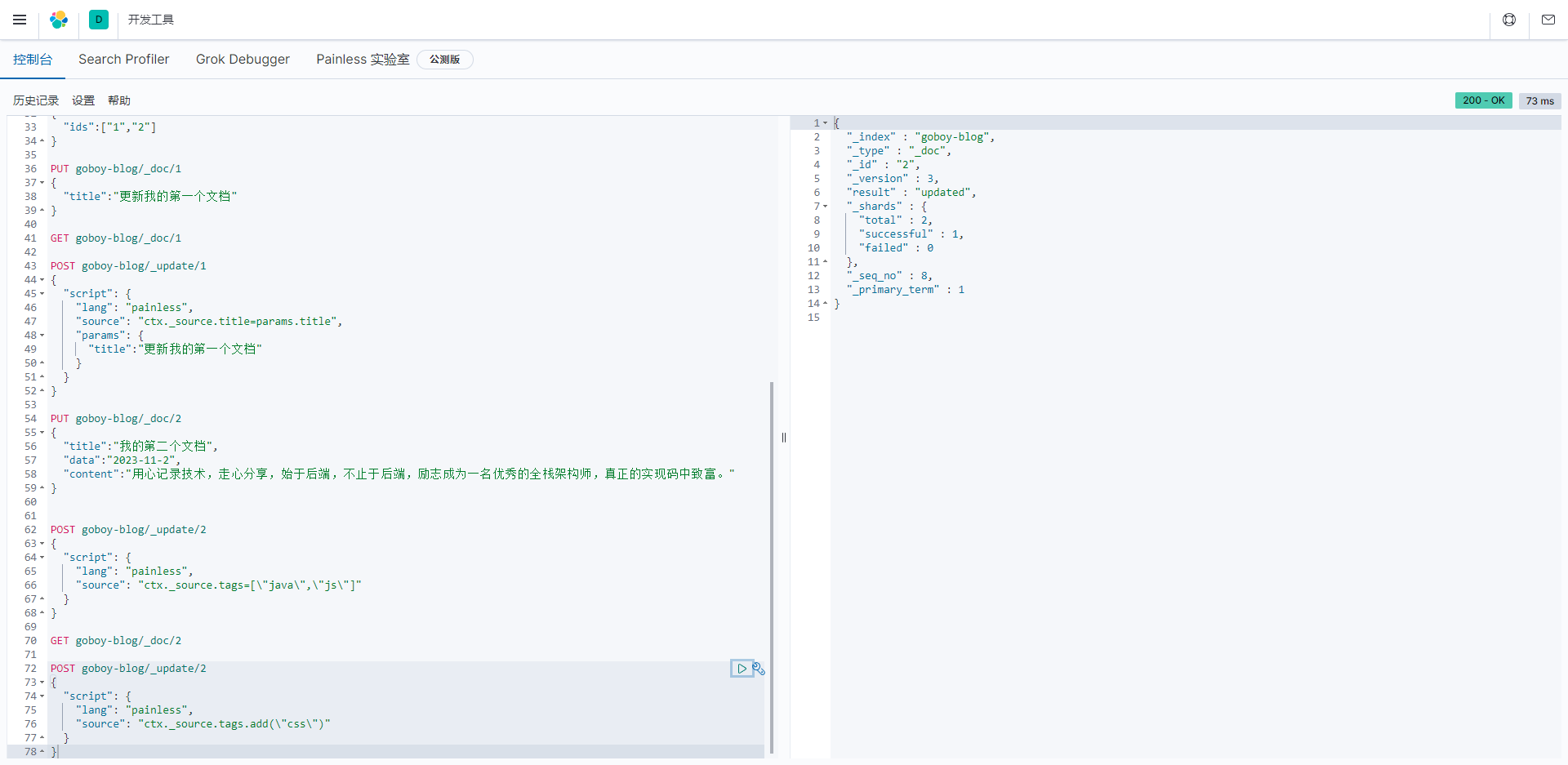Select the GET goboy-blog/_doc/2 request line
This screenshot has height=765, width=1568.
coord(116,641)
